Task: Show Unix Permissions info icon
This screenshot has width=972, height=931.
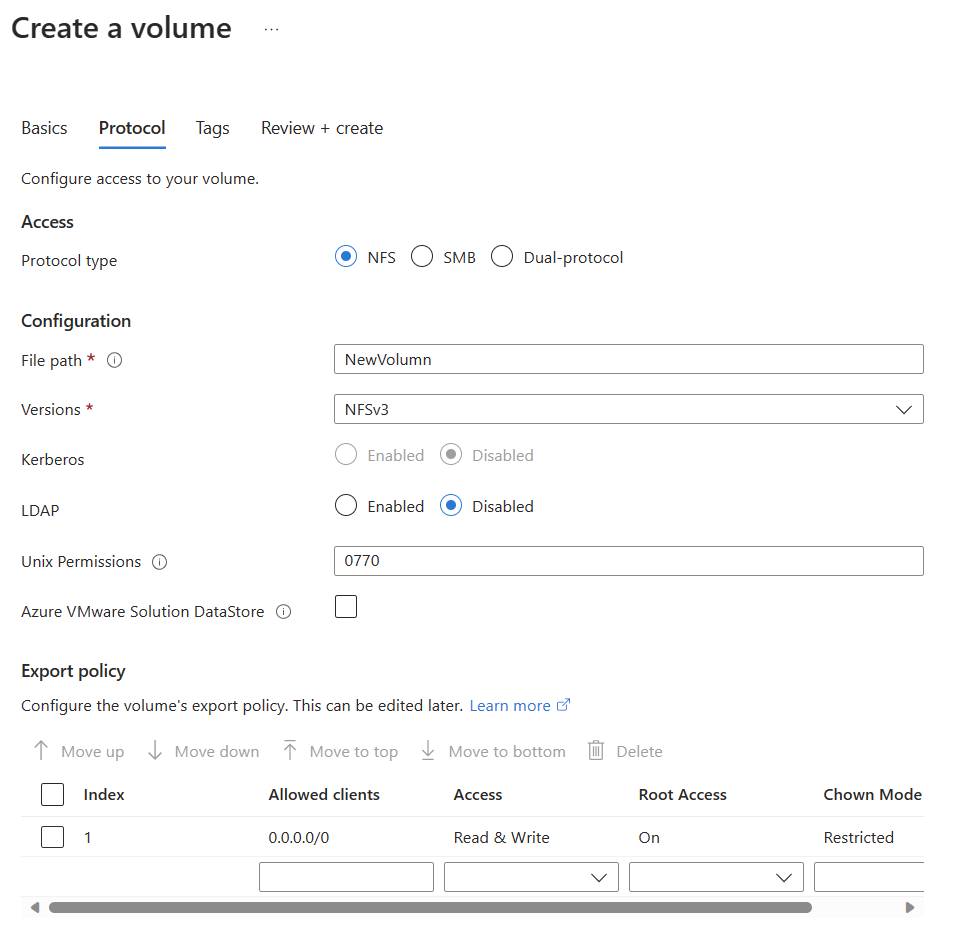Action: [x=159, y=562]
